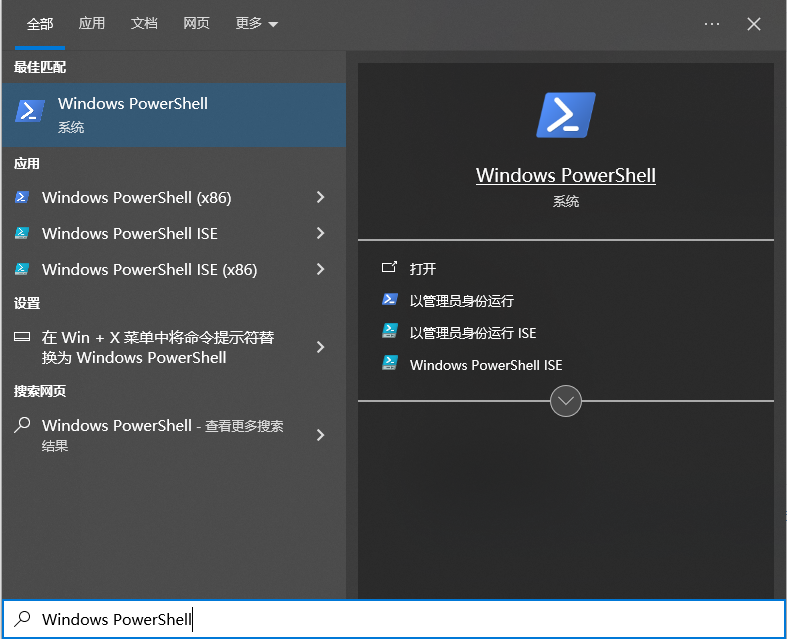Click the Windows PowerShell ISE app icon

[22, 233]
